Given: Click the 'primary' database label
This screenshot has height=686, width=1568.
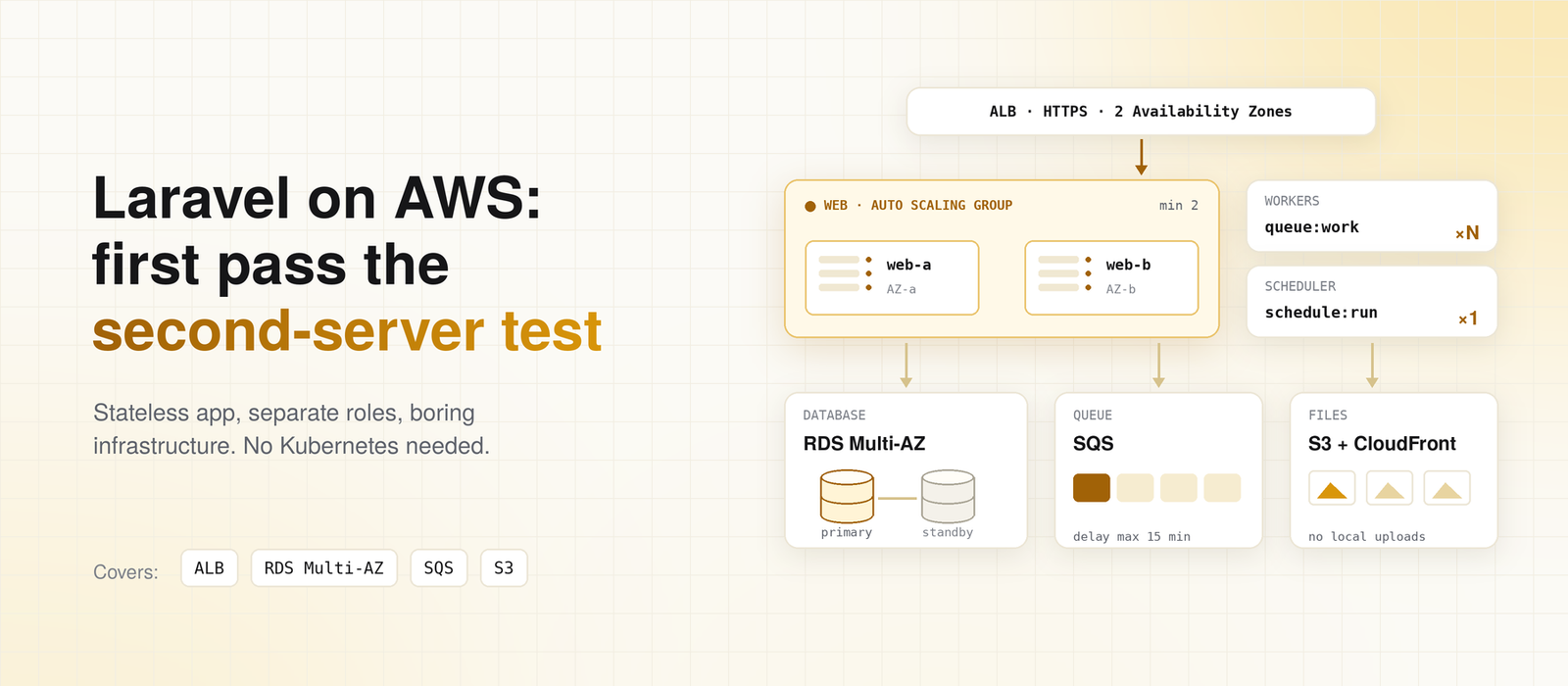Looking at the screenshot, I should point(847,532).
